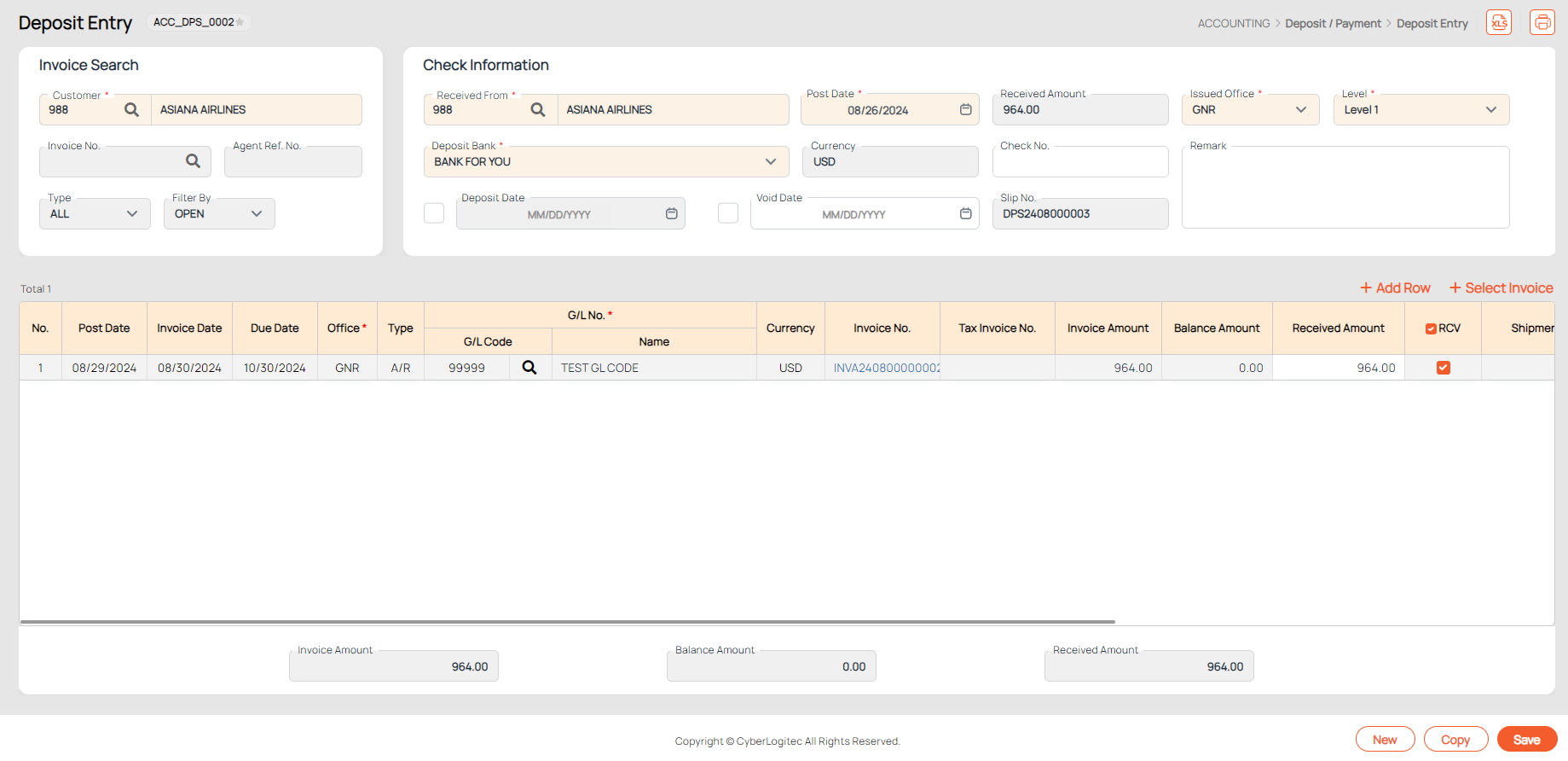This screenshot has width=1568, height=761.
Task: Star ACC_DPS_0002 as a favorite
Action: (240, 22)
